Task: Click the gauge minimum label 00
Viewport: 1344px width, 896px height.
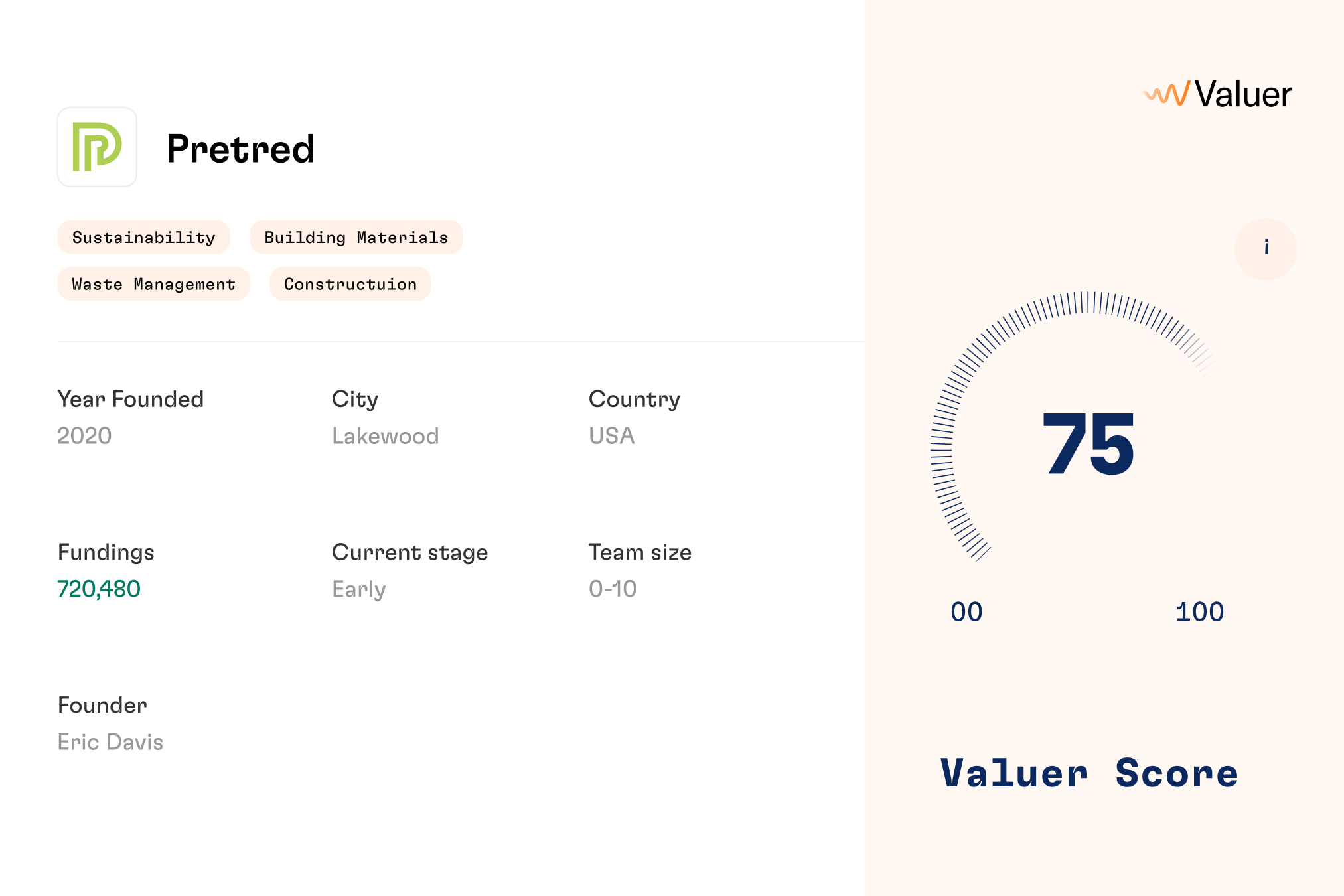Action: [x=966, y=612]
